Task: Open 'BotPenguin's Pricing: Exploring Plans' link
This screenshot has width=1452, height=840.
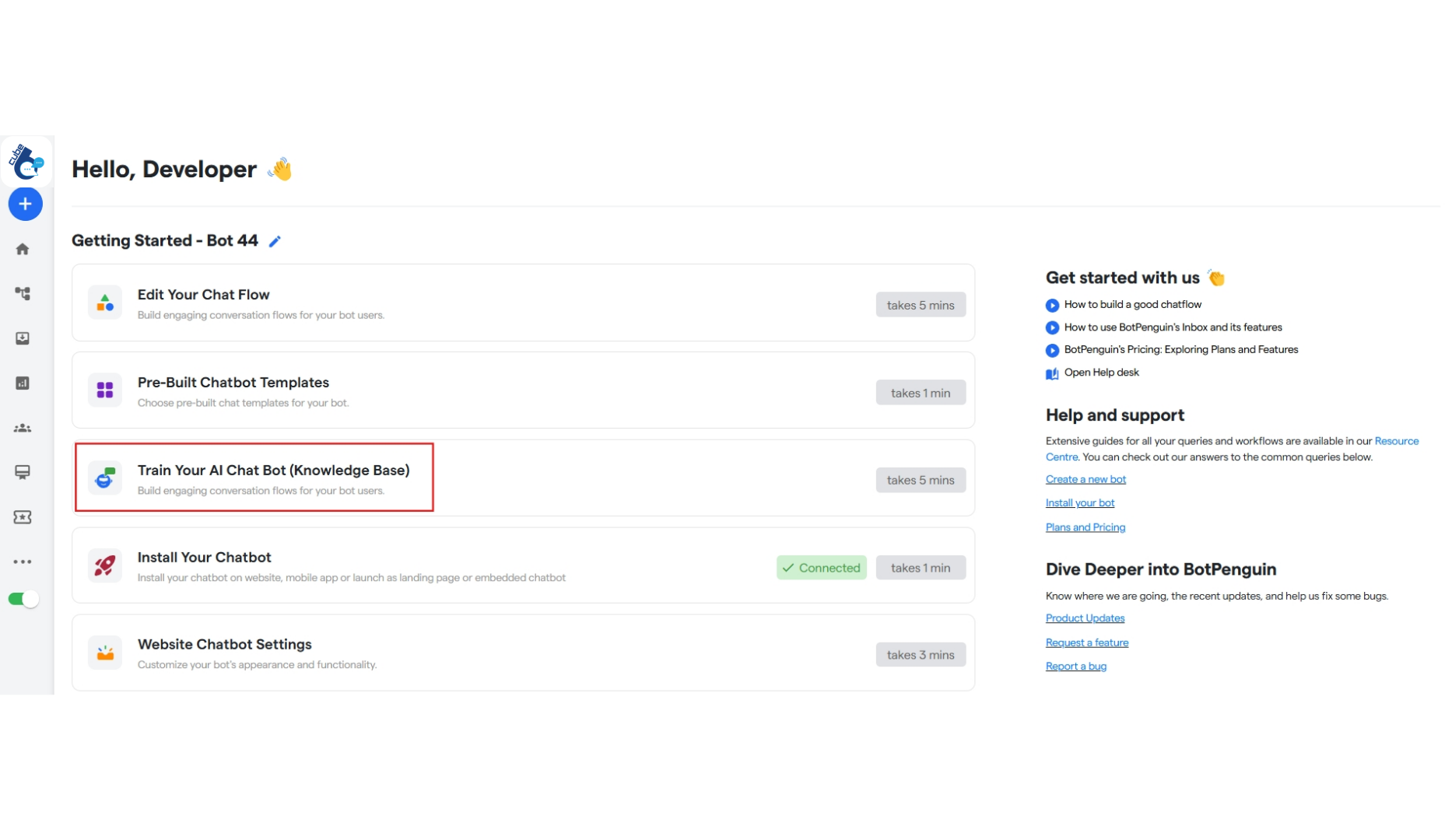Action: [x=1180, y=349]
